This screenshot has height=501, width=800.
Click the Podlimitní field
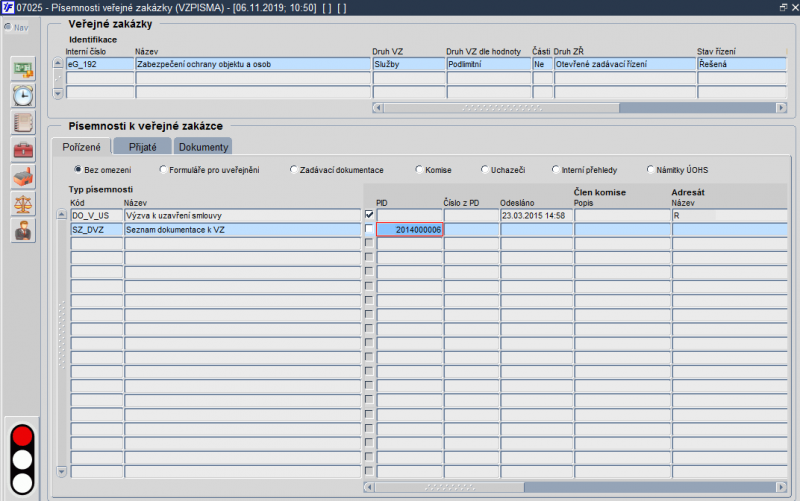point(489,64)
